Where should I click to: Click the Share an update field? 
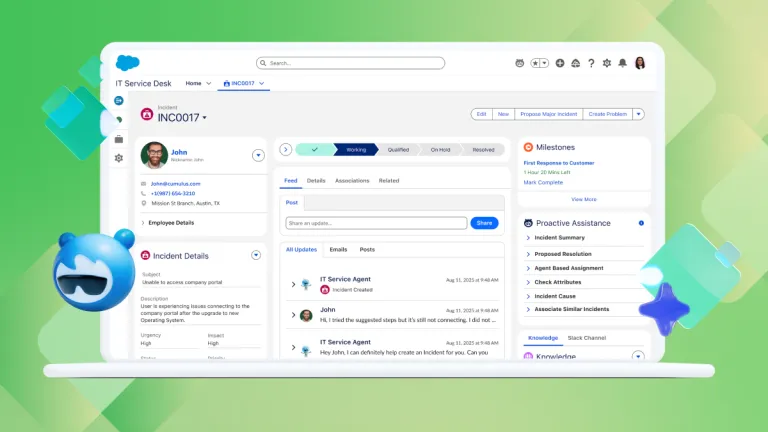(x=375, y=223)
